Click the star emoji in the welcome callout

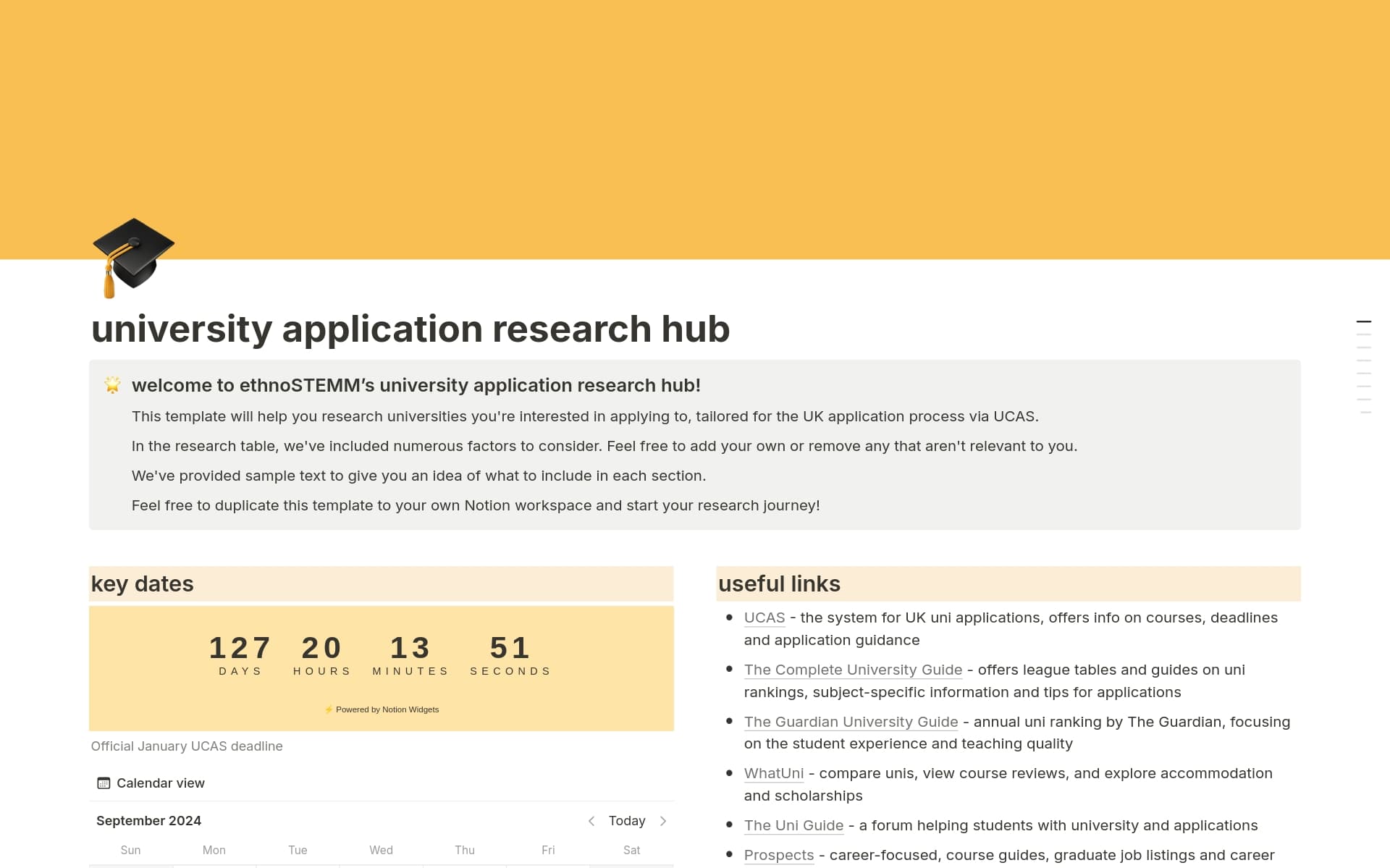[112, 384]
